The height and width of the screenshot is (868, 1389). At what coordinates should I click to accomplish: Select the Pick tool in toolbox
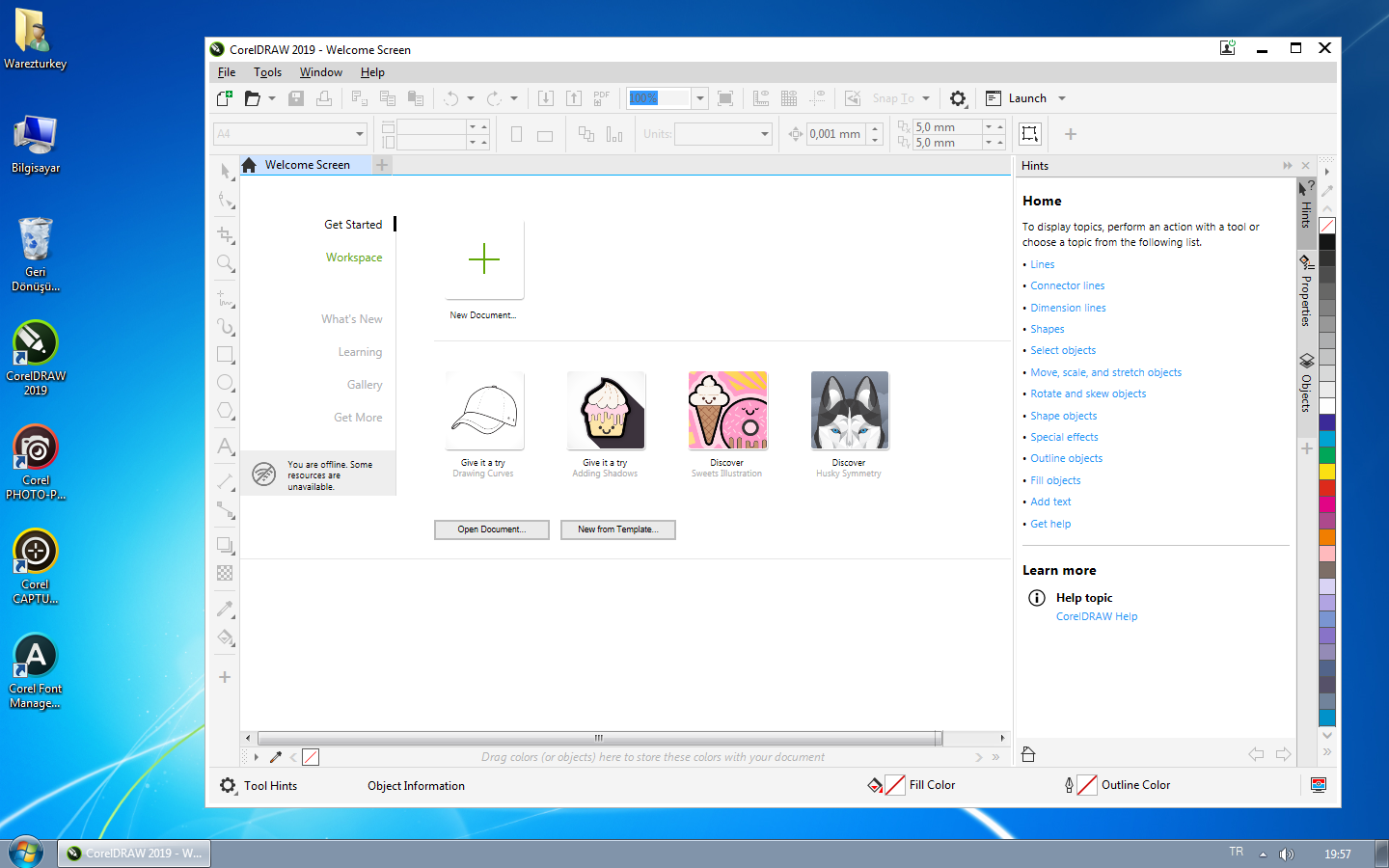(x=226, y=172)
